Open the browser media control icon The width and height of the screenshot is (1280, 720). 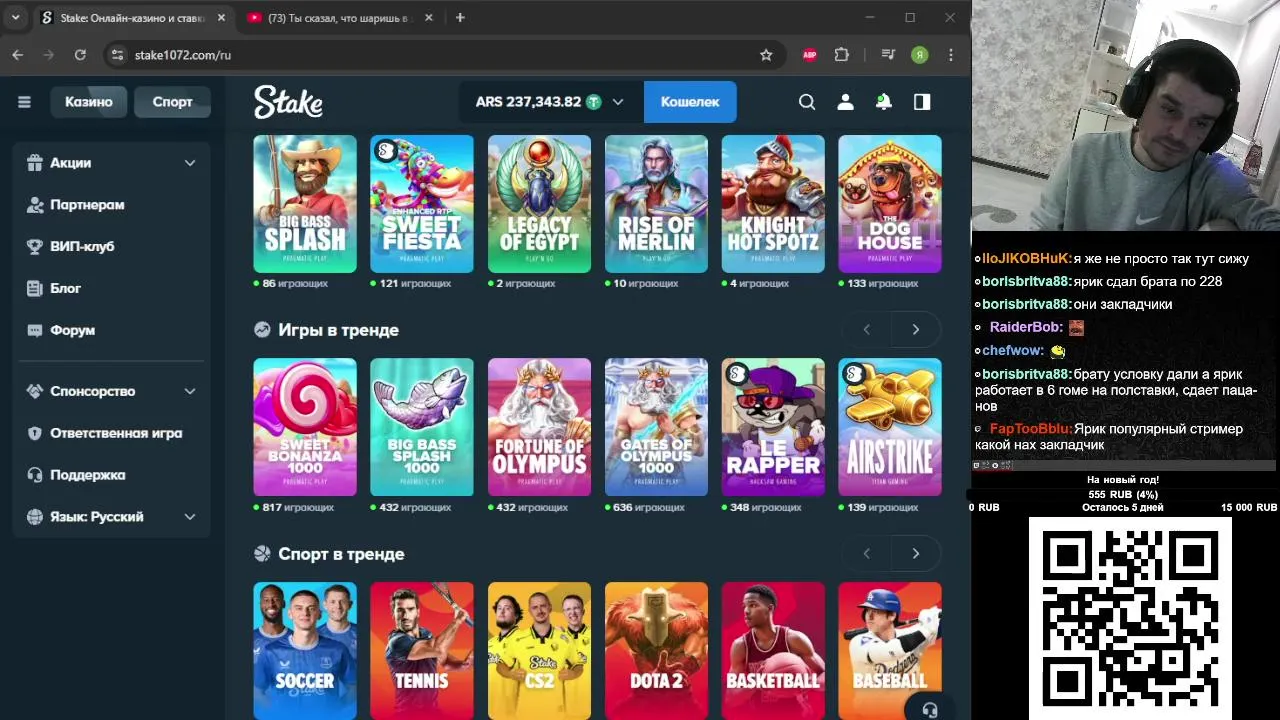[x=887, y=55]
